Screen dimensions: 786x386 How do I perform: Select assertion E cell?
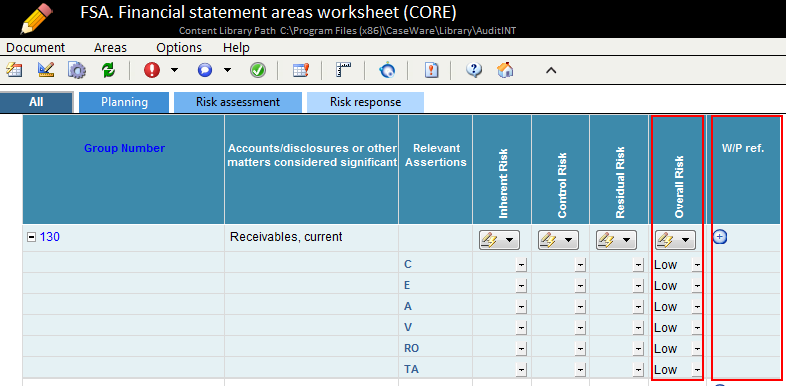click(x=435, y=284)
